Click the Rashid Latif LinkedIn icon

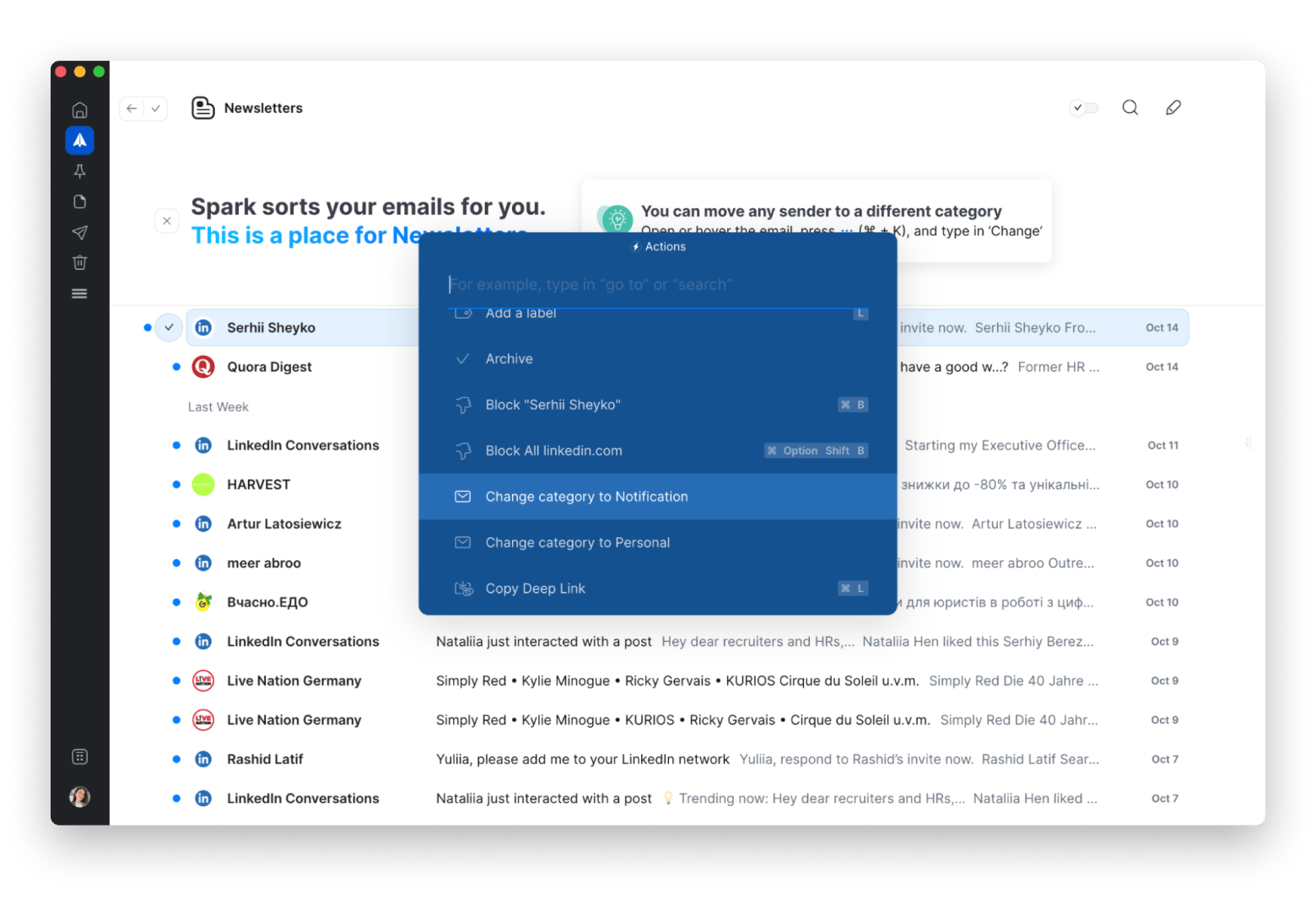[203, 759]
